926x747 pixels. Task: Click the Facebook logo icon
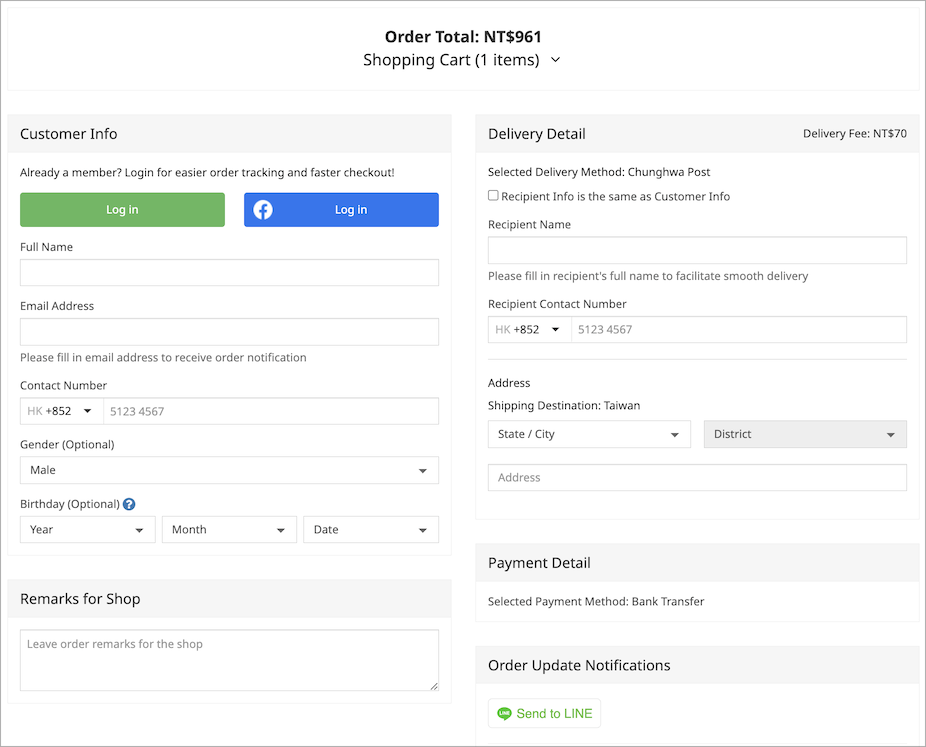(263, 210)
